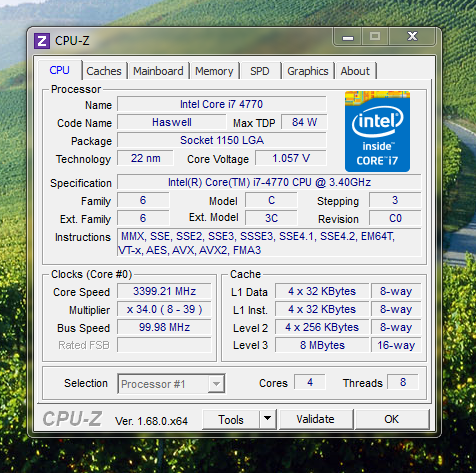476x473 pixels.
Task: Click the Cores value '4'
Action: click(310, 382)
